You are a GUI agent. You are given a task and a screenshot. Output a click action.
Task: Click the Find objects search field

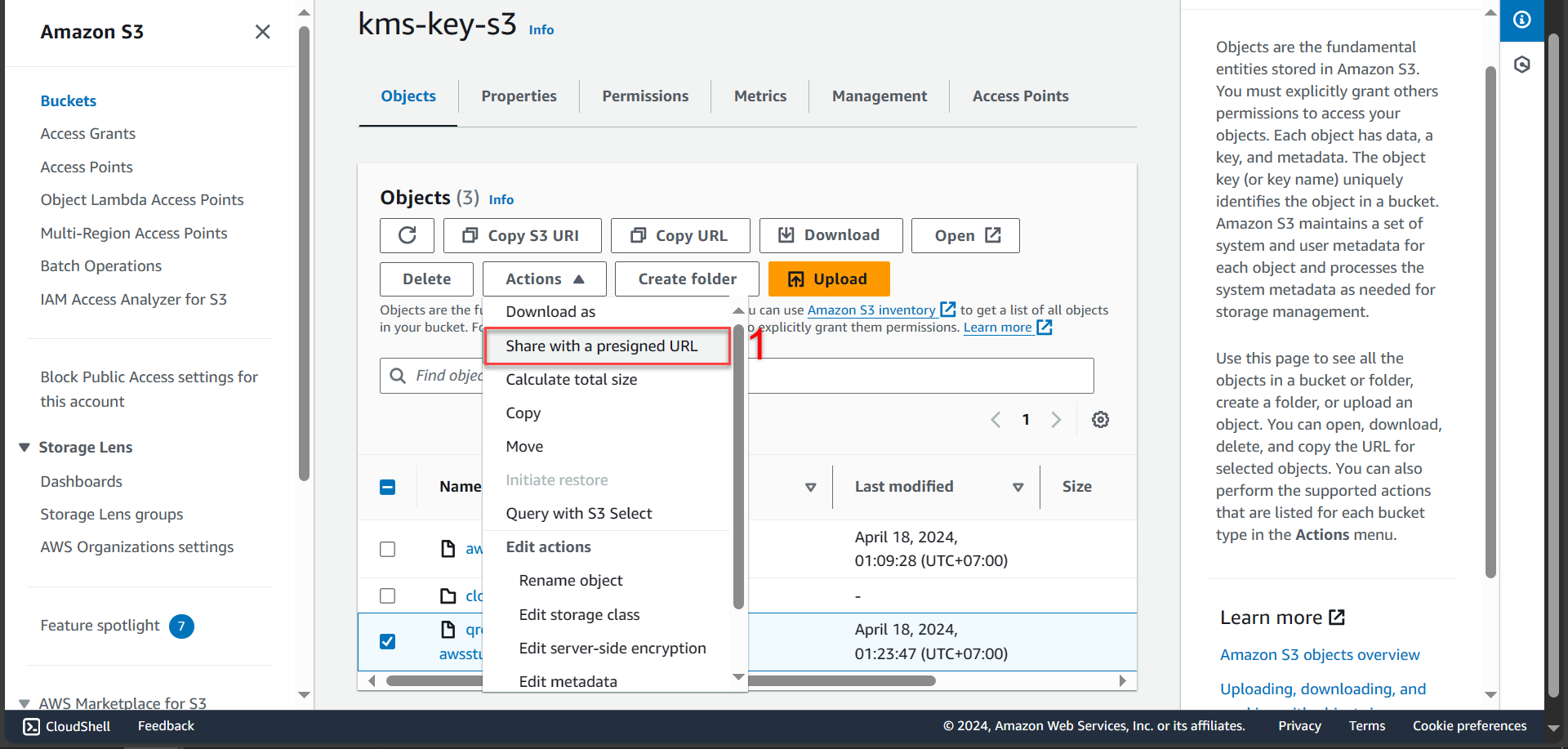[x=737, y=375]
